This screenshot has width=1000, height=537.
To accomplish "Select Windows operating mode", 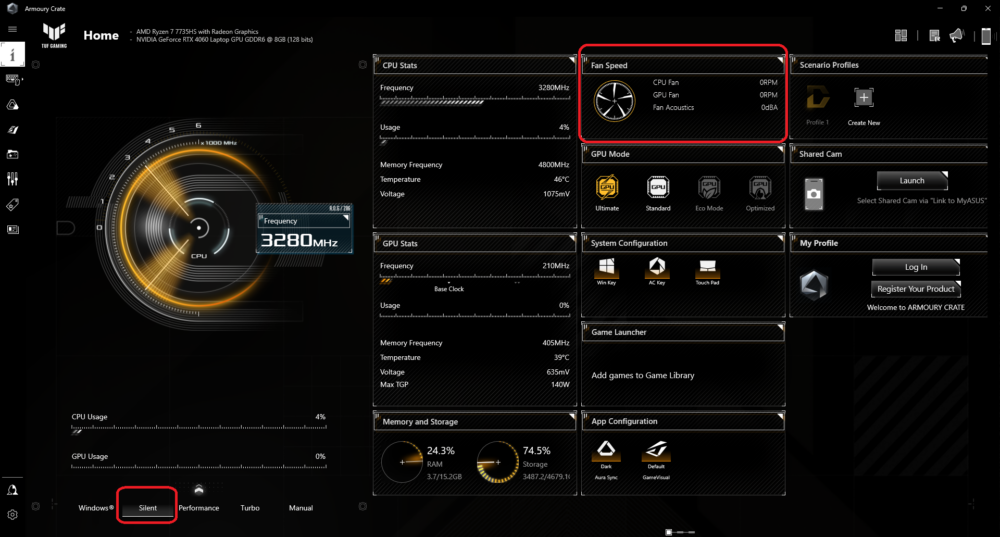I will click(x=96, y=508).
